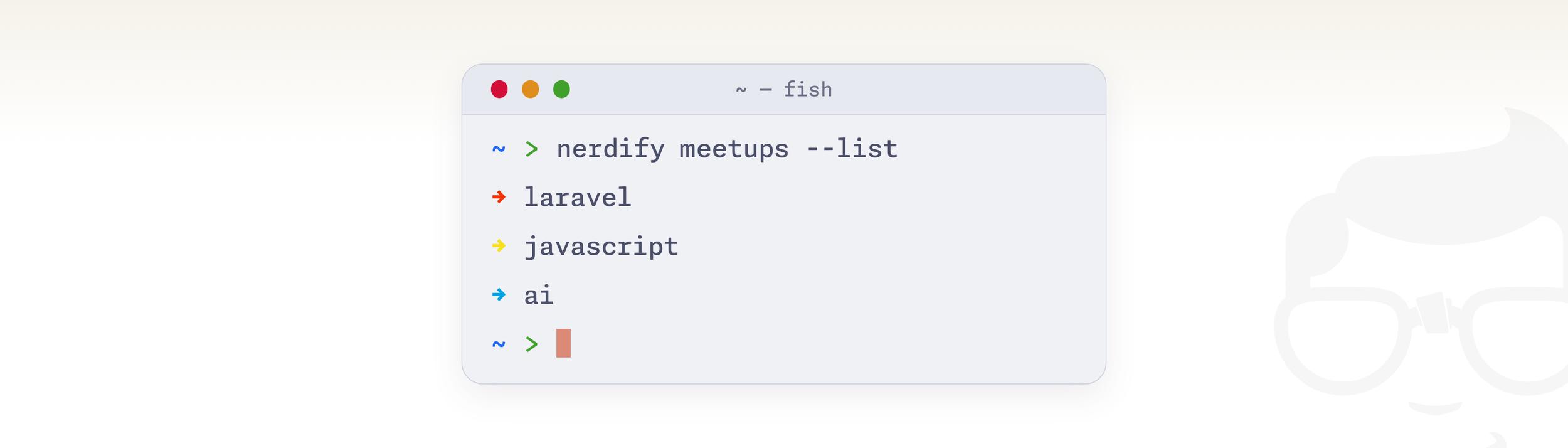Click the green maximize window dot
1568x448 pixels.
[561, 89]
